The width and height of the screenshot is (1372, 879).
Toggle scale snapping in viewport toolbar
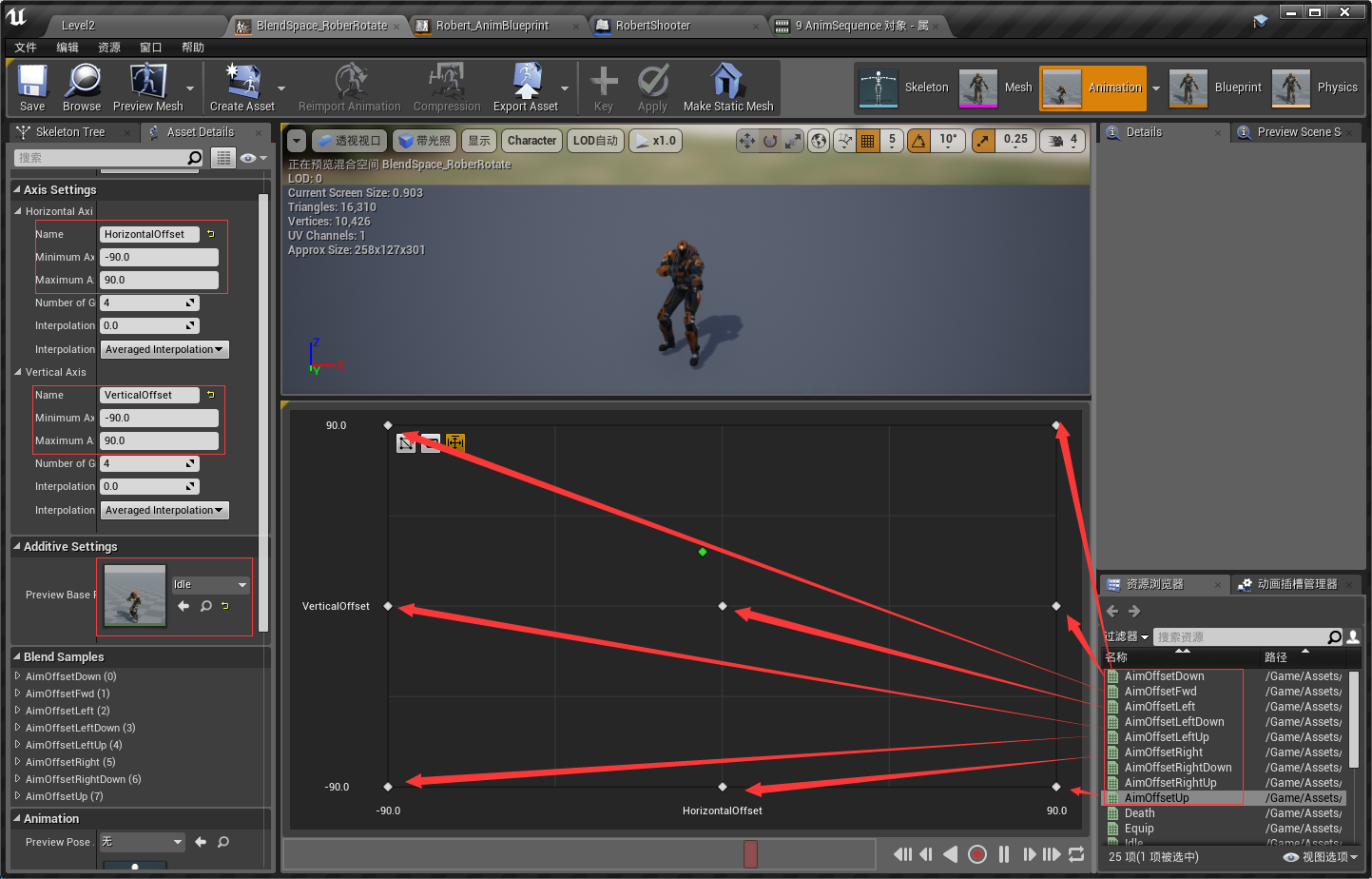tap(983, 141)
